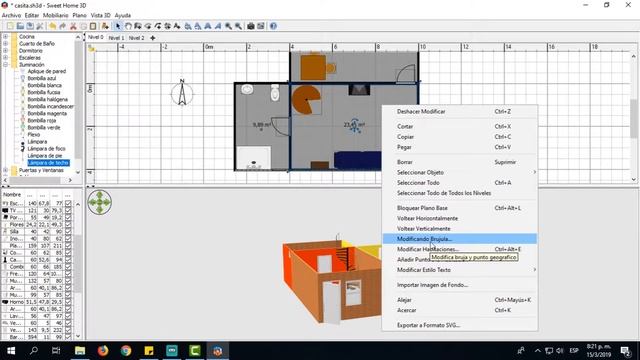
Task: Choose Seleccionar Todo in context menu
Action: 460,183
